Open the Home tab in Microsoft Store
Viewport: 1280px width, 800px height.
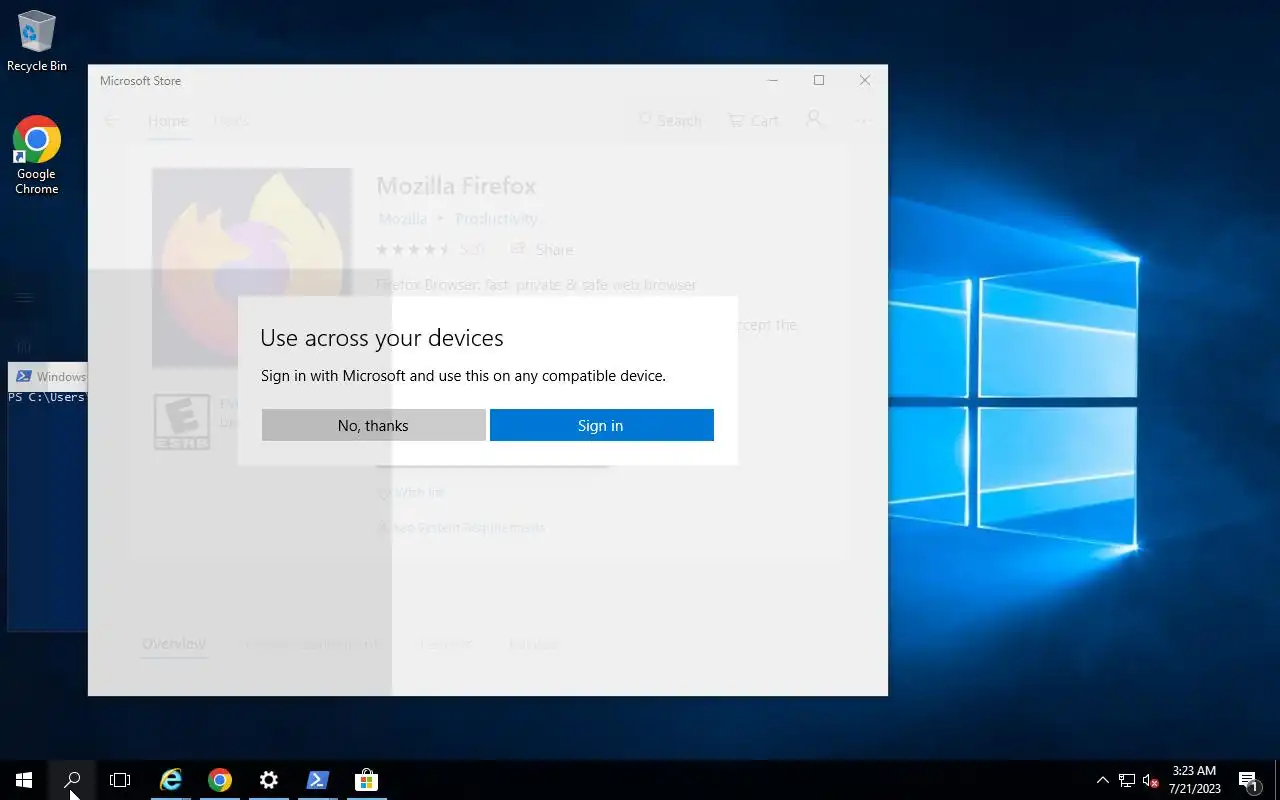pos(167,120)
